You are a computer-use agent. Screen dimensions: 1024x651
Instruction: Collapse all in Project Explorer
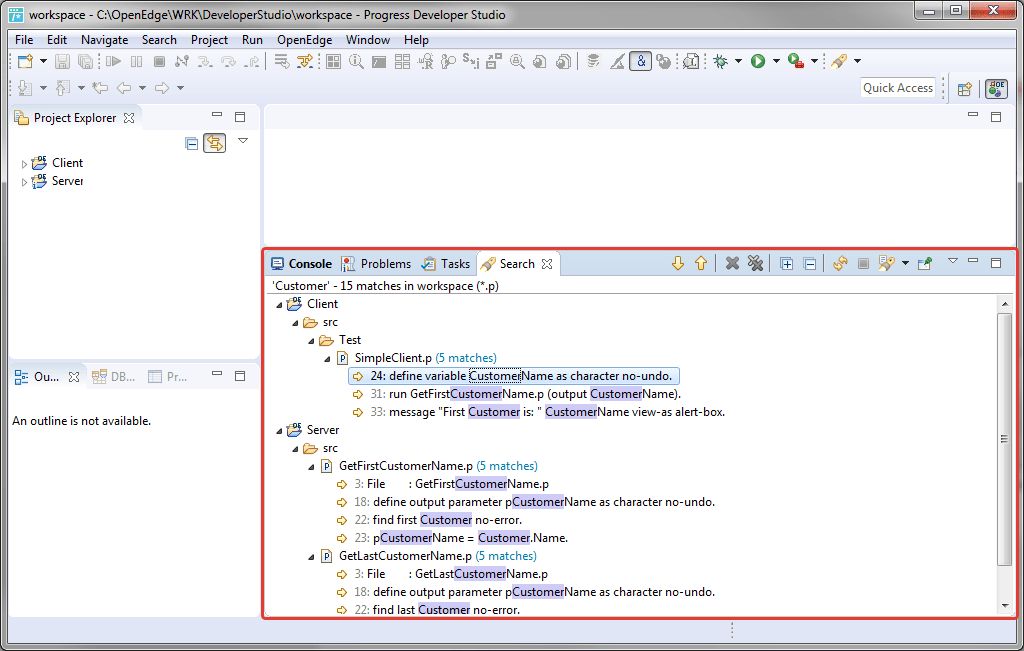click(x=191, y=144)
